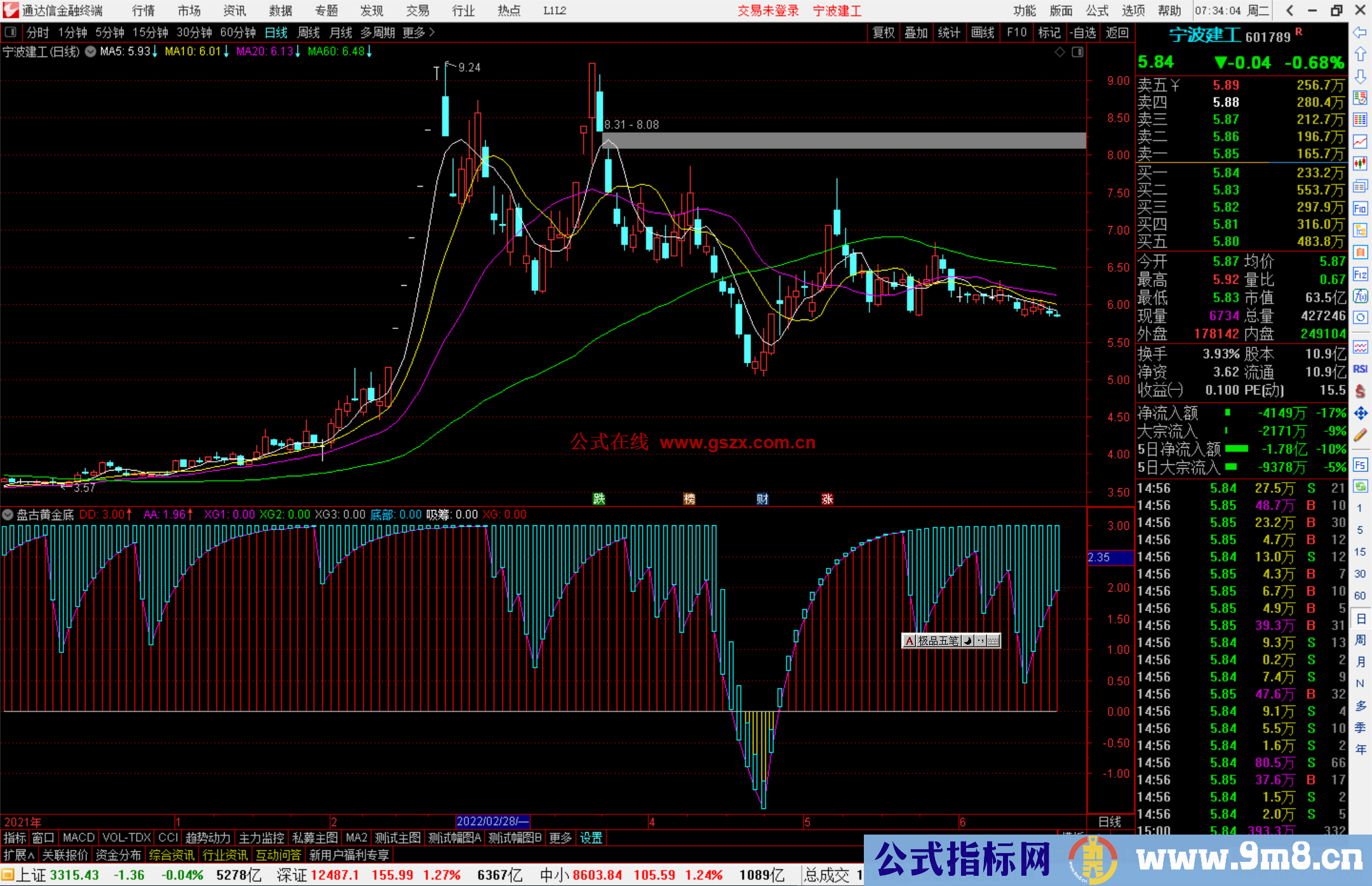Click the 设置 button in indicator bar
This screenshot has width=1372, height=886.
pos(591,838)
